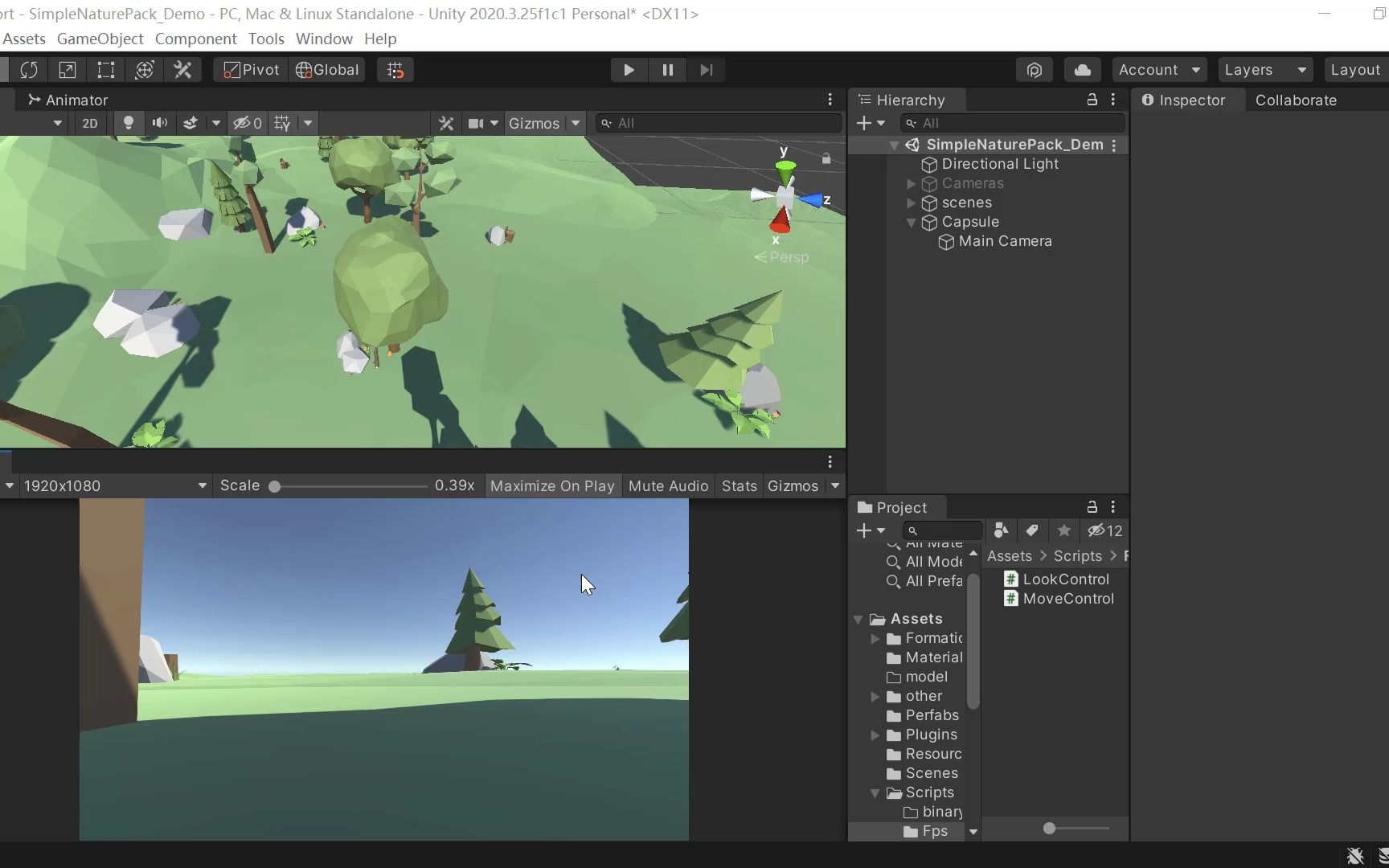Click the Maximize On Play button

552,485
